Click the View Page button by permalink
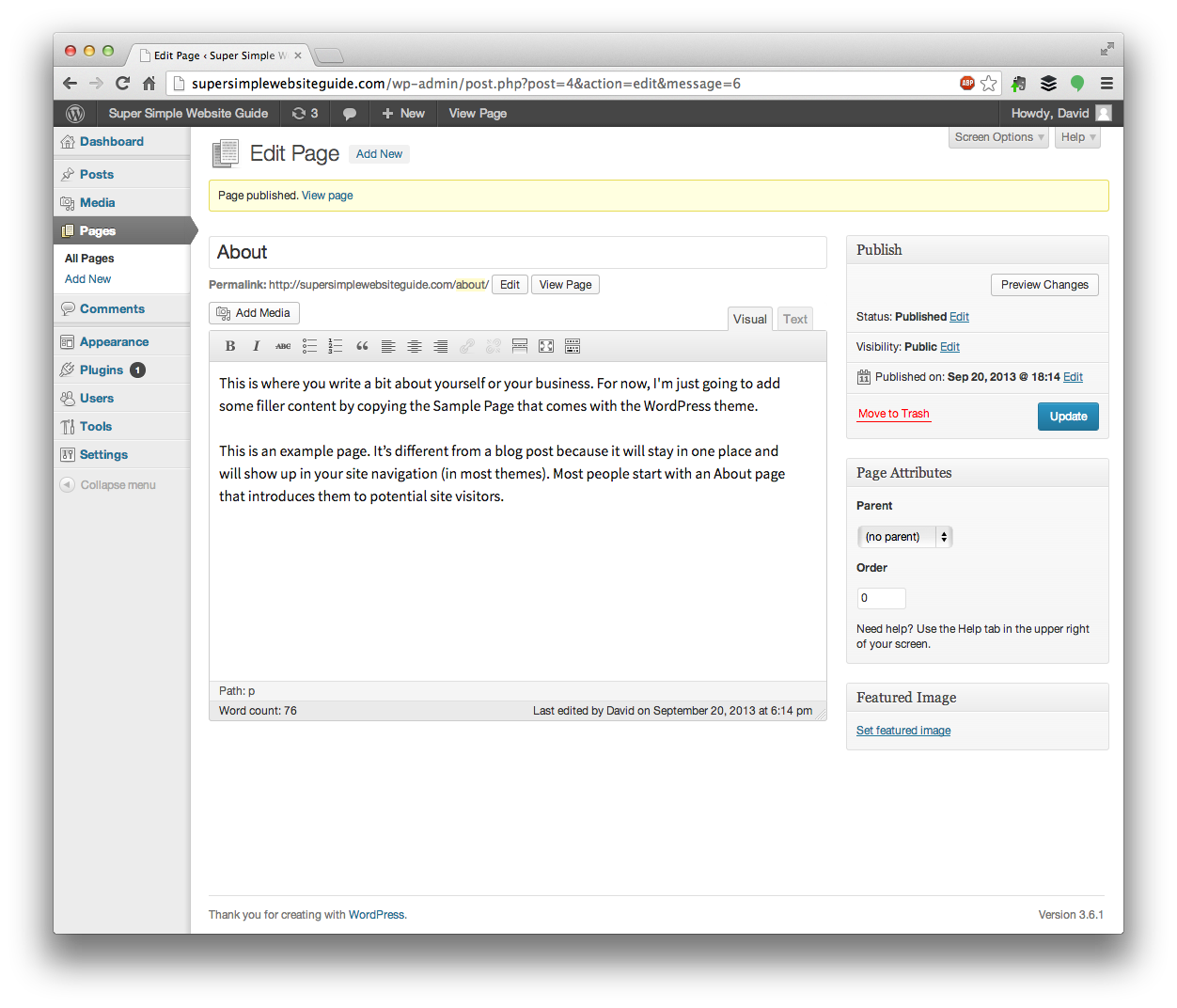The height and width of the screenshot is (1008, 1177). coord(565,285)
